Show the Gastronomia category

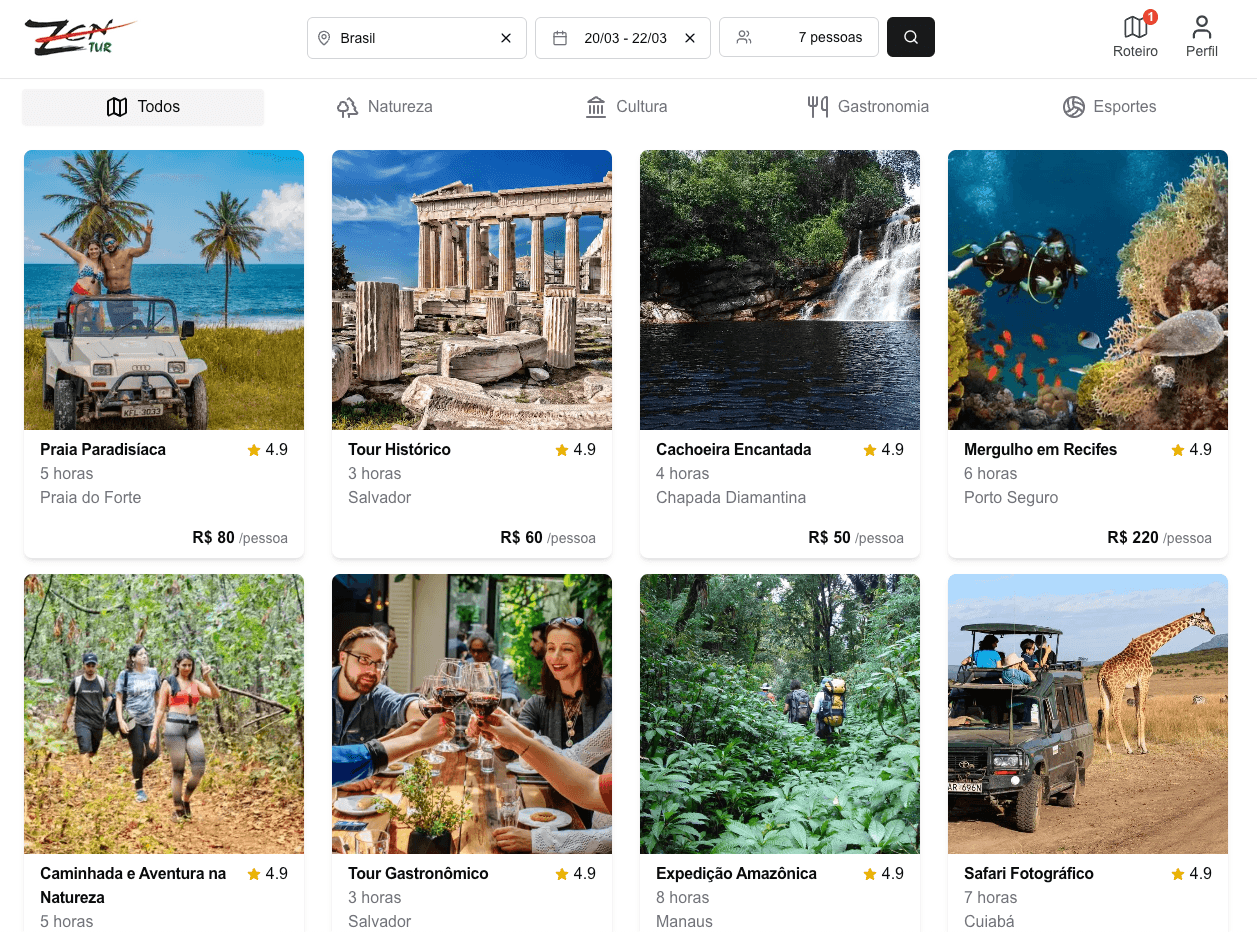(868, 107)
